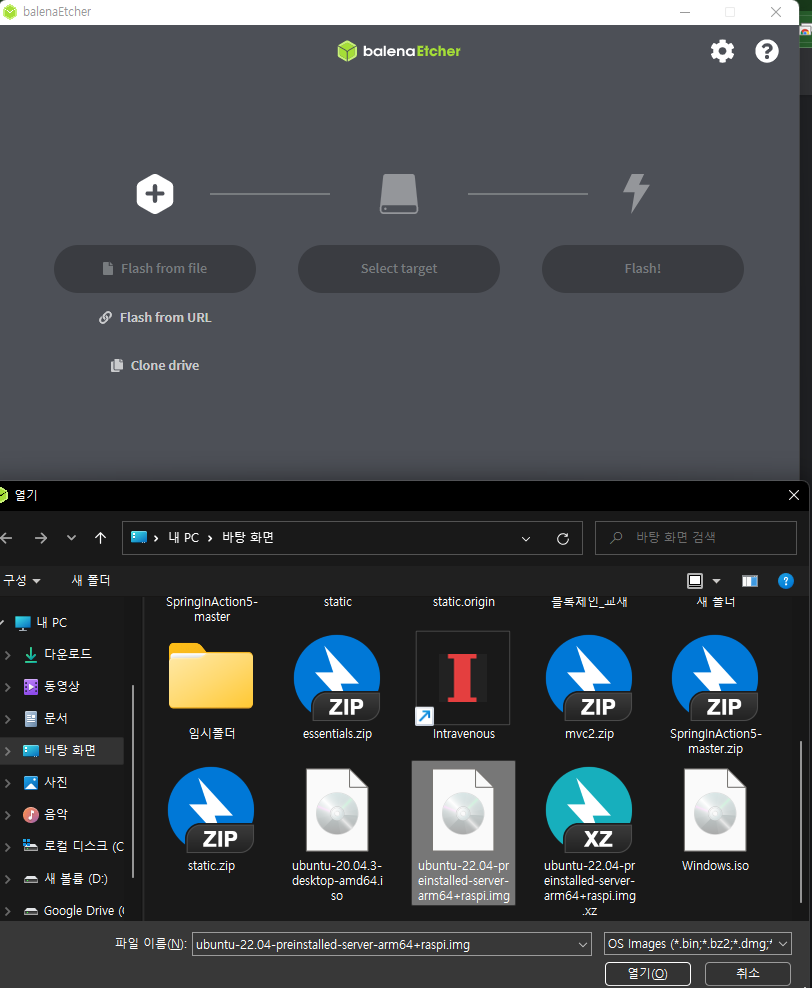The width and height of the screenshot is (812, 988).
Task: Select ubuntu-22.04 raspi.img.xz archive
Action: tap(589, 841)
